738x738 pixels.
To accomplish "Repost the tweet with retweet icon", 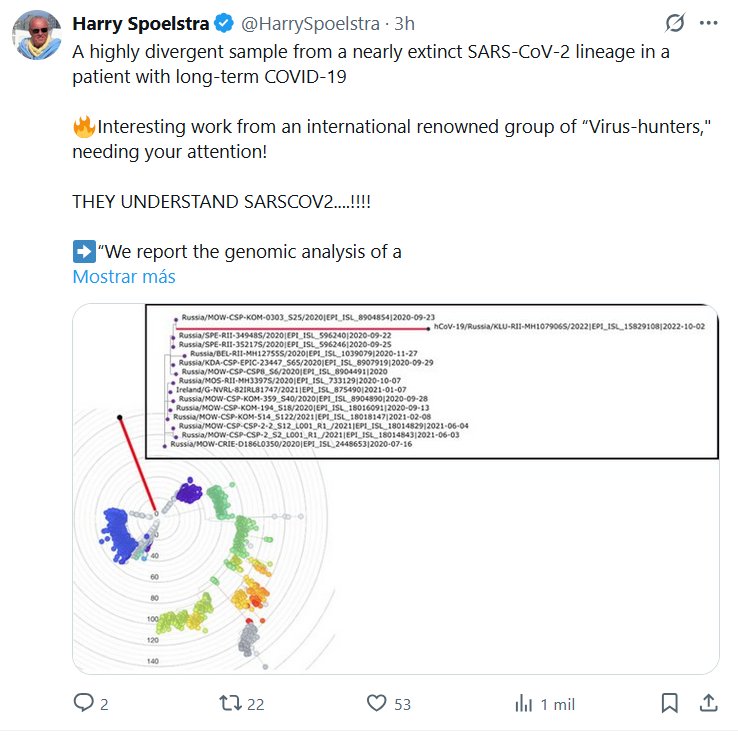I will click(x=229, y=704).
